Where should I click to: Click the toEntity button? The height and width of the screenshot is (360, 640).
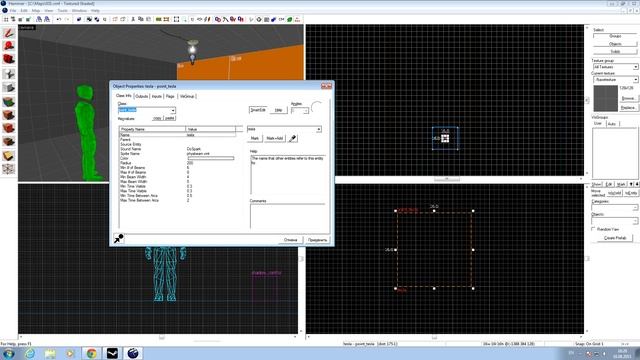631,193
